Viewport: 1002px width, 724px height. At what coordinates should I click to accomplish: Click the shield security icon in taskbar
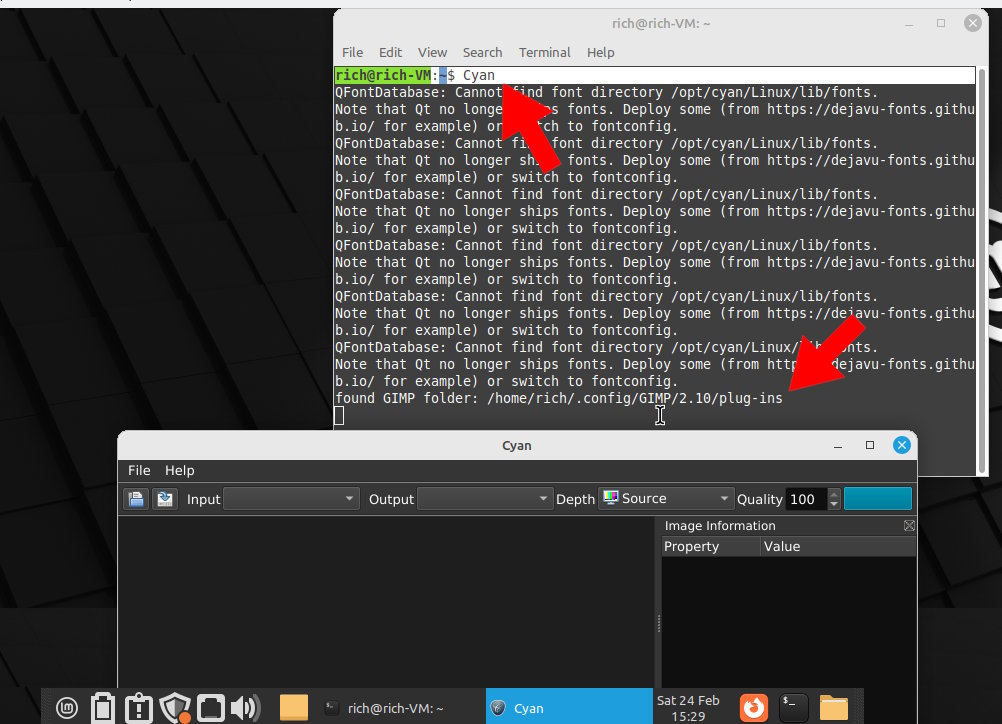point(174,707)
